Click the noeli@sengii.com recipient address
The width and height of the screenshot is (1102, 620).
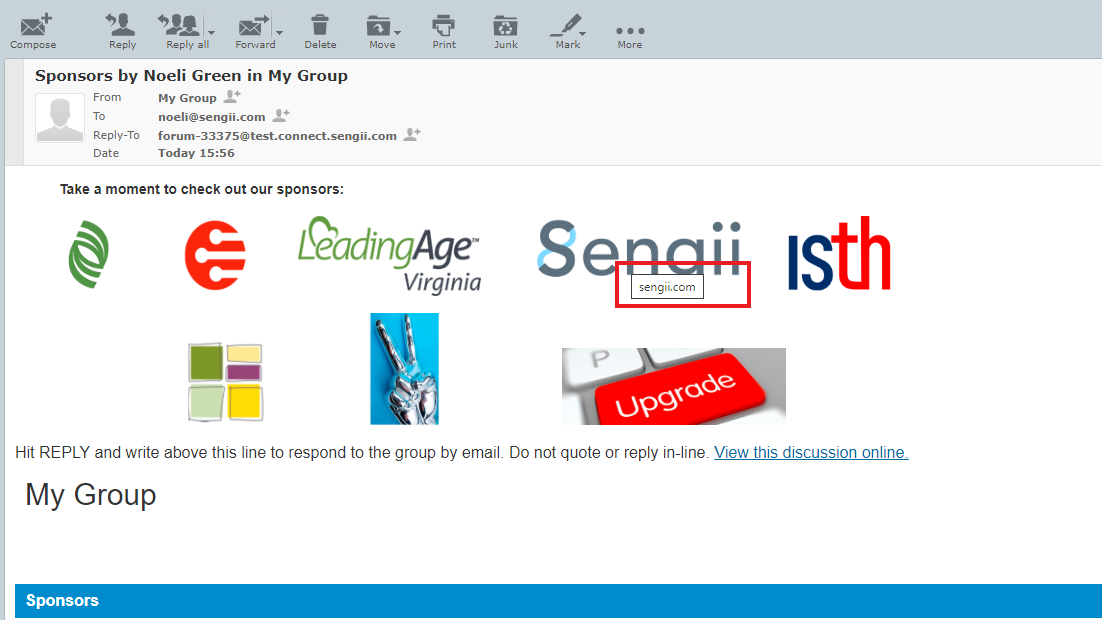click(x=212, y=117)
